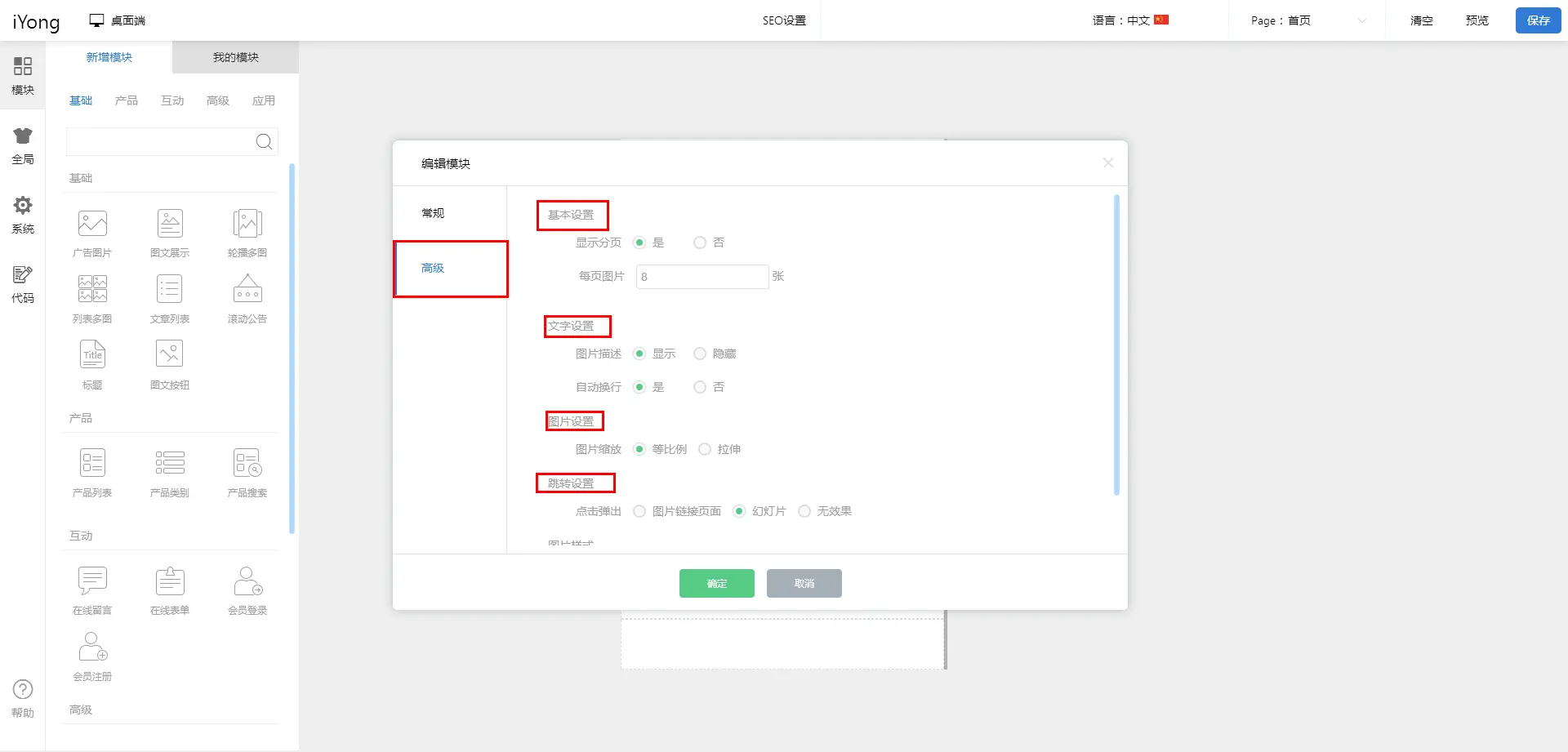Select 隐藏 for 图片描述
The image size is (1568, 752).
tap(700, 354)
